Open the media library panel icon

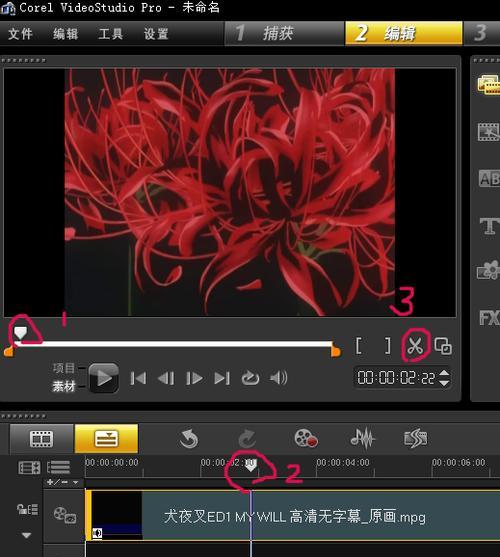(x=489, y=85)
